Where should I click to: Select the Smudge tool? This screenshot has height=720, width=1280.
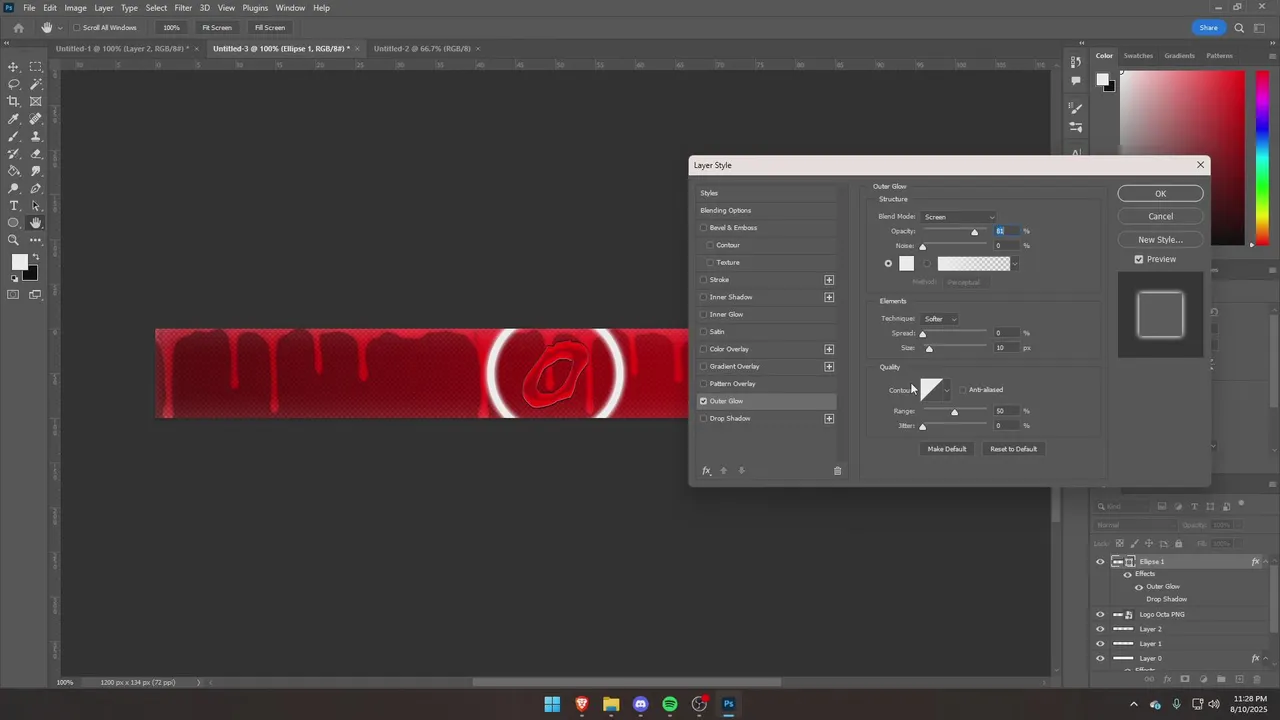coord(36,171)
